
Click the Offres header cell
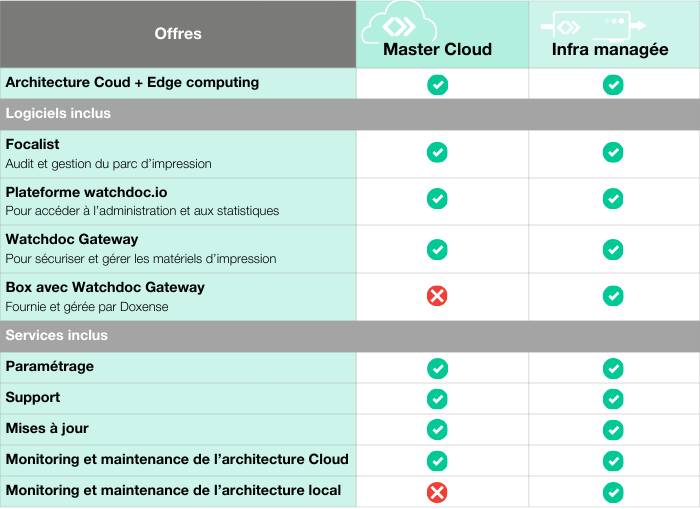pos(178,34)
